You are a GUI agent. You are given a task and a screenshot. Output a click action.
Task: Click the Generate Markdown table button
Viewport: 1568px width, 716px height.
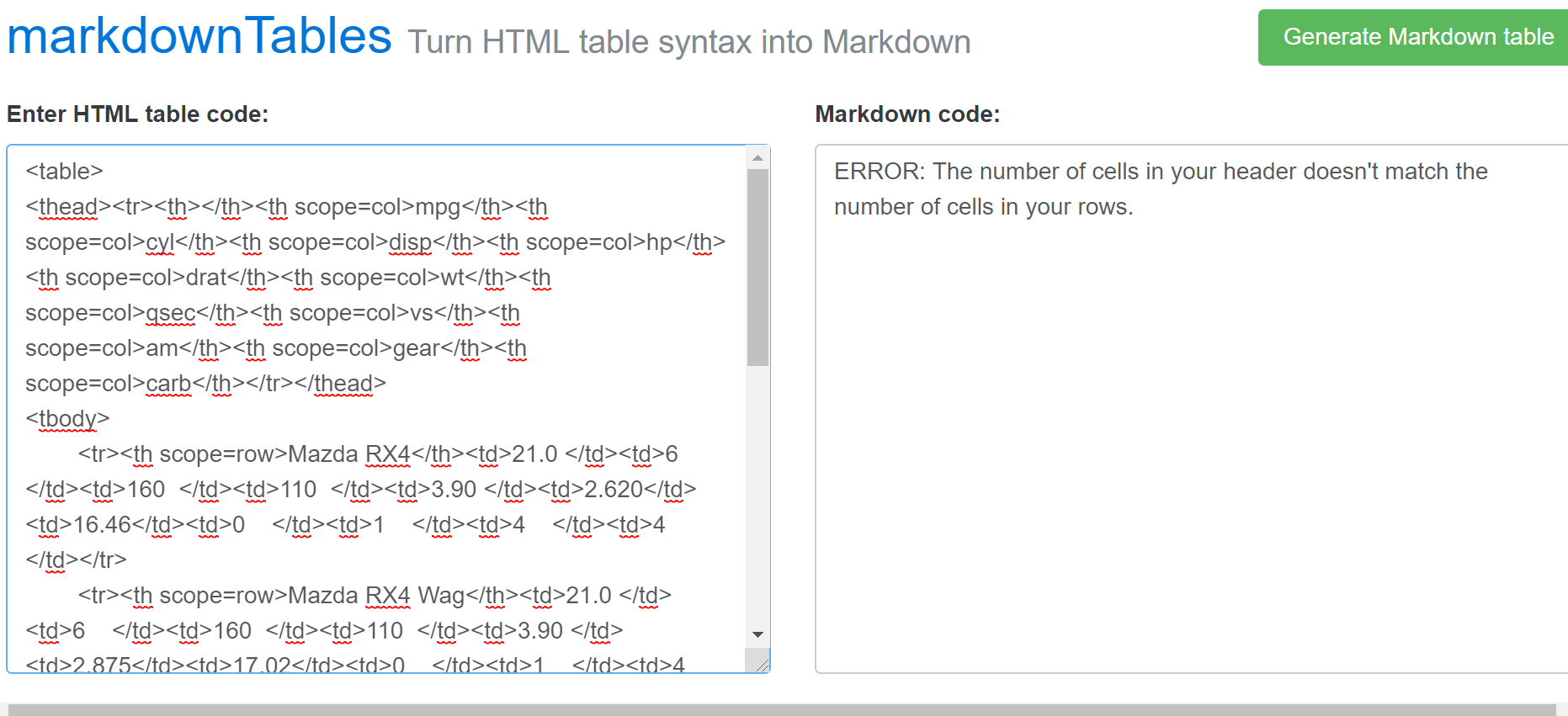tap(1417, 37)
